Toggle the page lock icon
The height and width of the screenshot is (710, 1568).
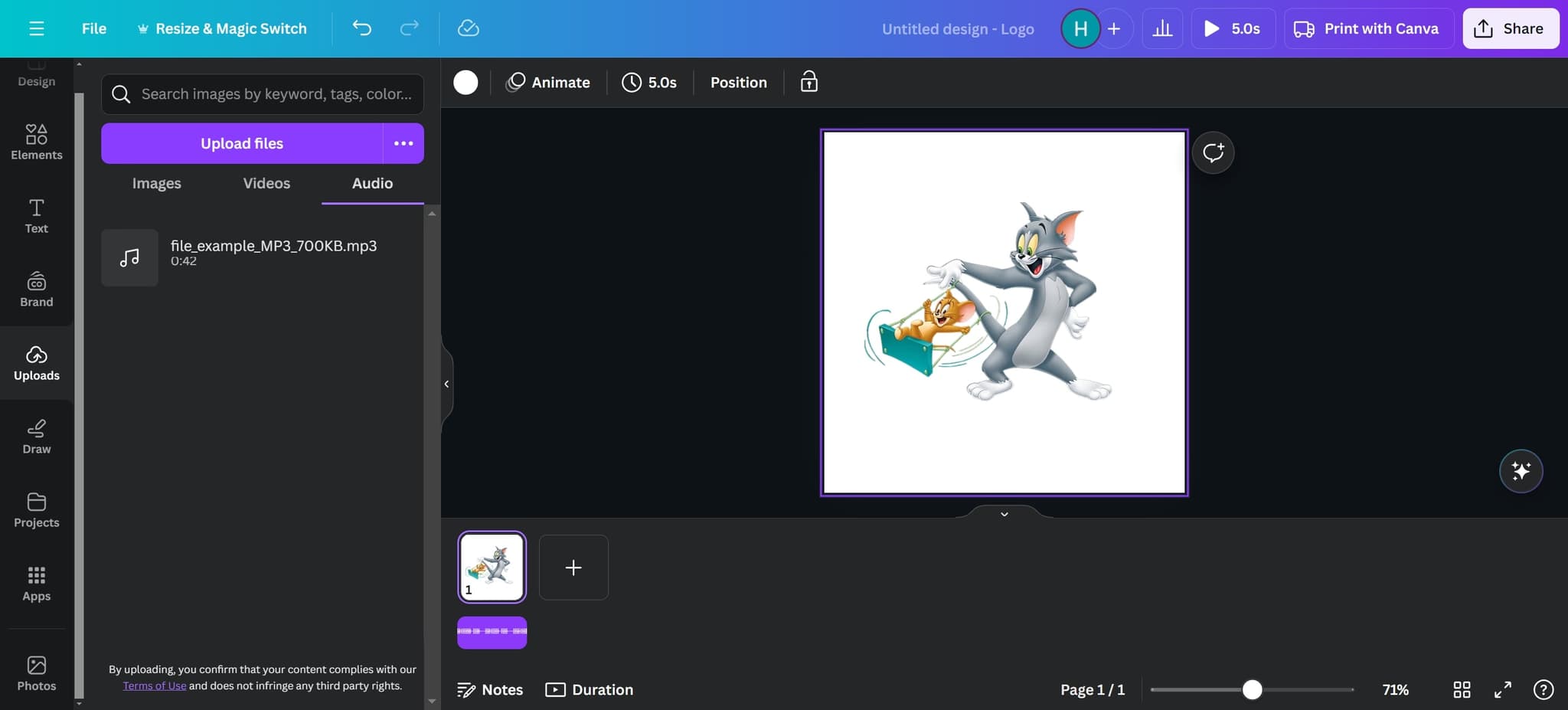pyautogui.click(x=808, y=82)
